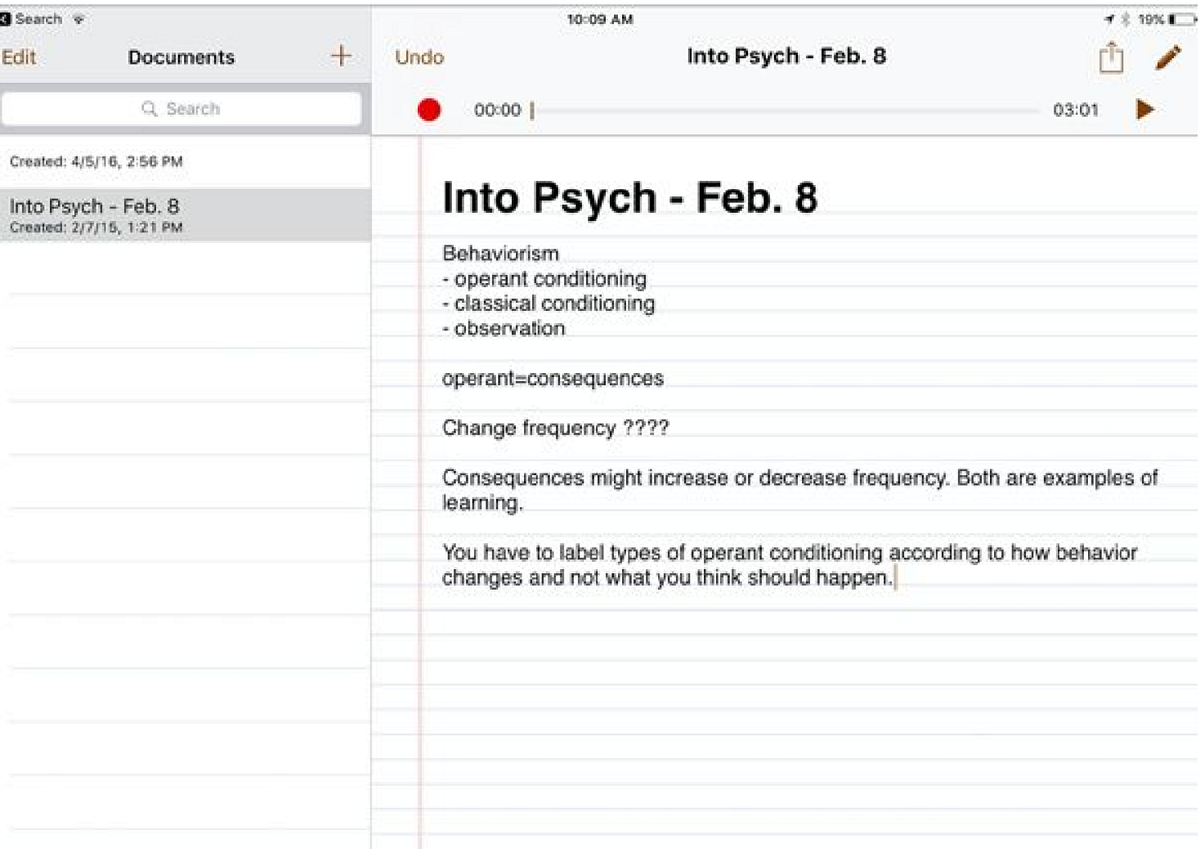Screen dimensions: 1200x849
Task: Add a new document with plus icon
Action: coord(341,56)
